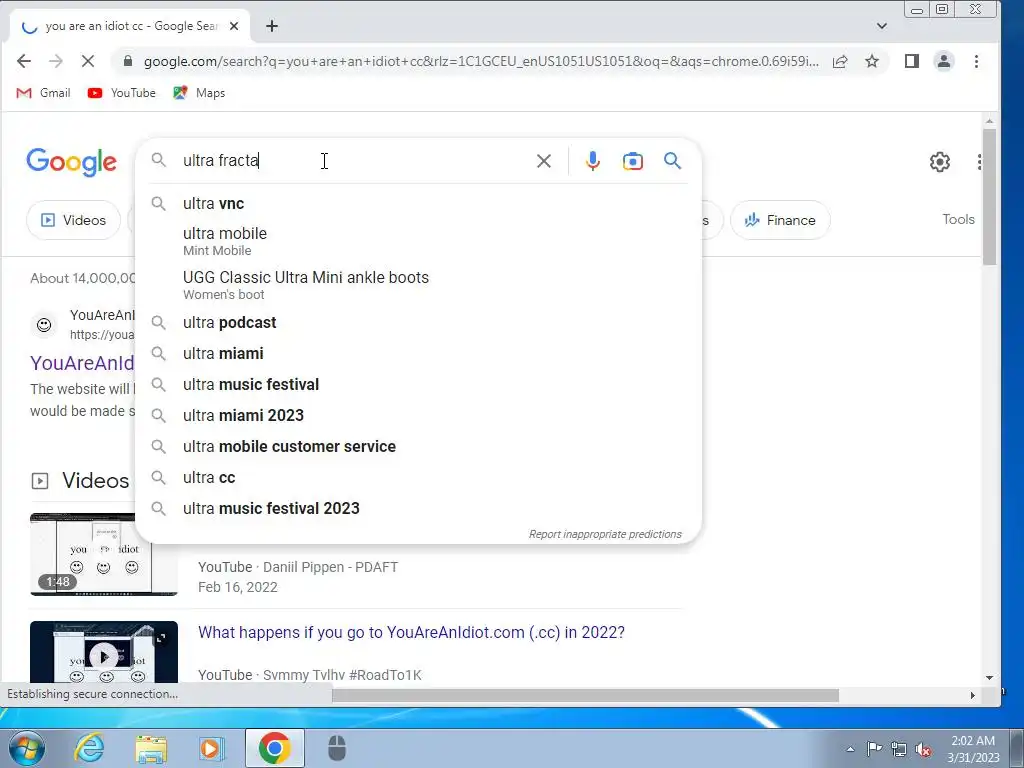
Task: Filter results by Finance
Action: pyautogui.click(x=780, y=220)
